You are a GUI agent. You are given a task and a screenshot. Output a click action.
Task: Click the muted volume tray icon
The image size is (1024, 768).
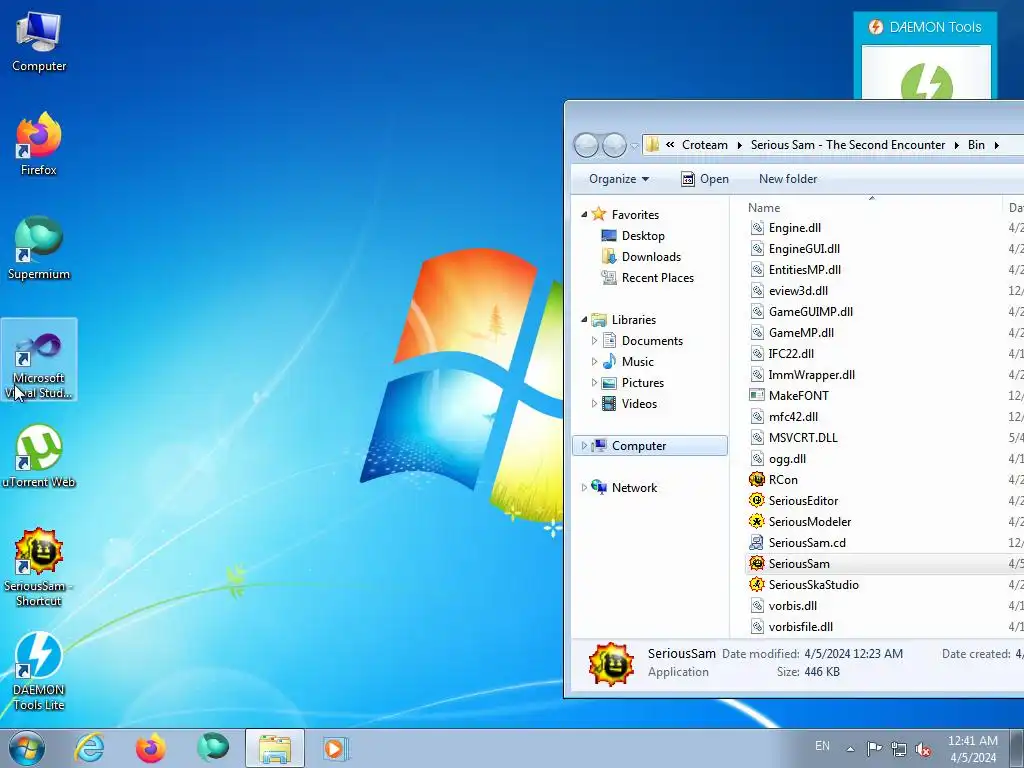[923, 749]
